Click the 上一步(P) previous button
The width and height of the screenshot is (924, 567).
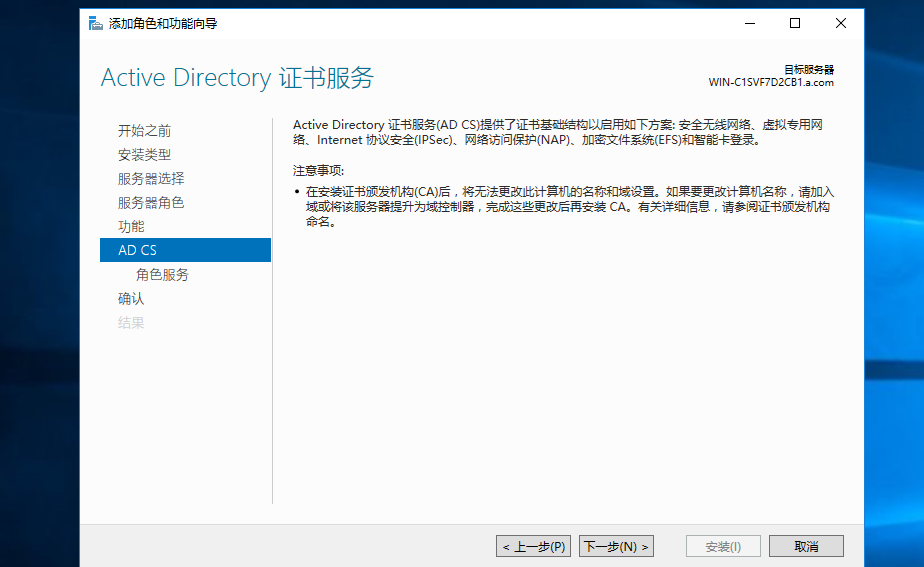tap(533, 546)
